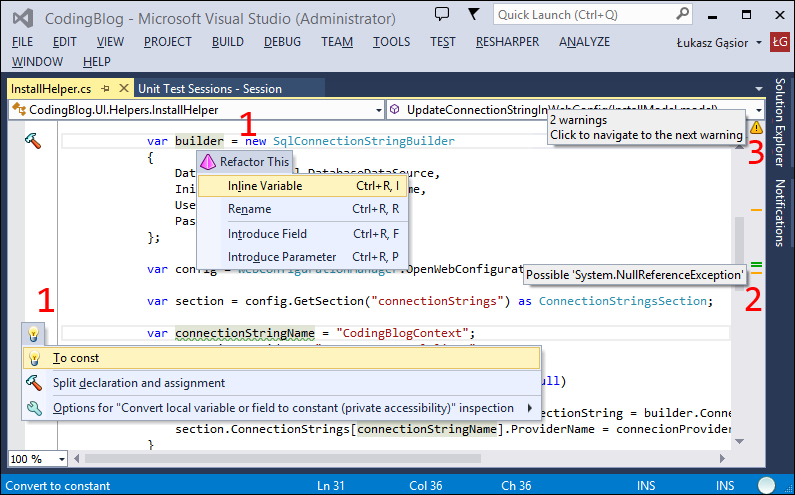Viewport: 795px width, 495px height.
Task: Select Introduce Parameter refactoring
Action: point(302,257)
